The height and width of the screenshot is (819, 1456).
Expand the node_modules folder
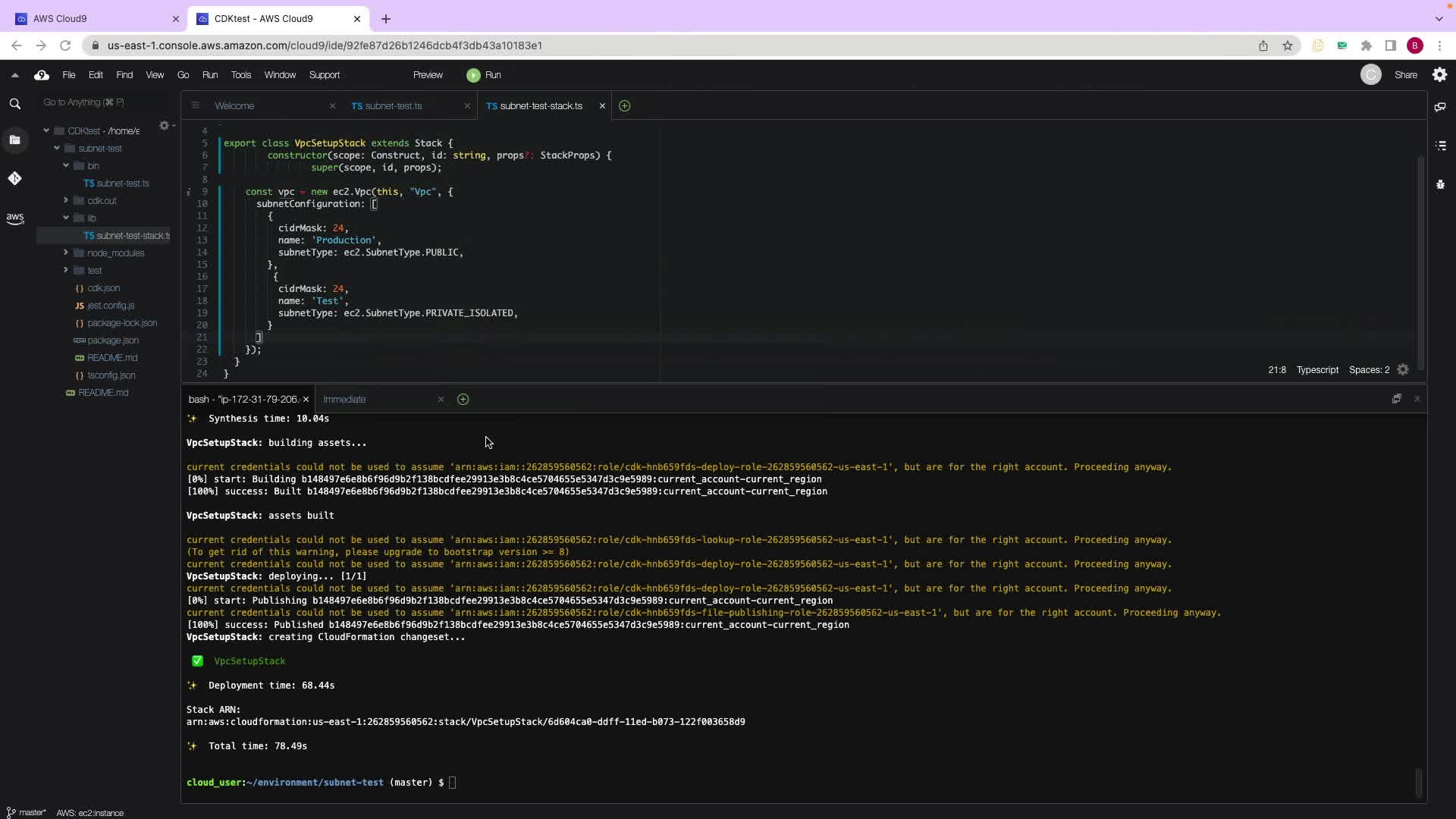point(66,253)
